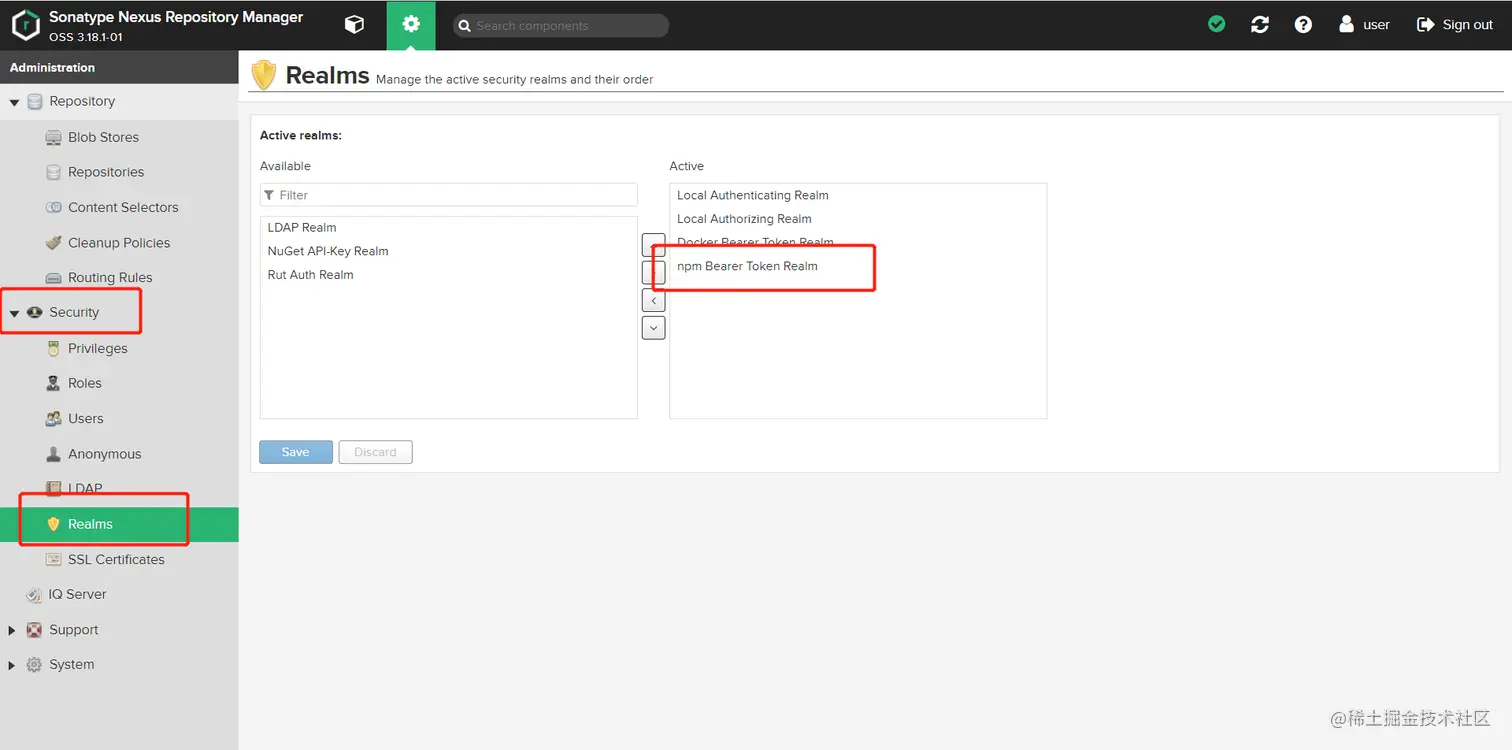Click the Roles person icon
Image resolution: width=1512 pixels, height=750 pixels.
click(54, 383)
